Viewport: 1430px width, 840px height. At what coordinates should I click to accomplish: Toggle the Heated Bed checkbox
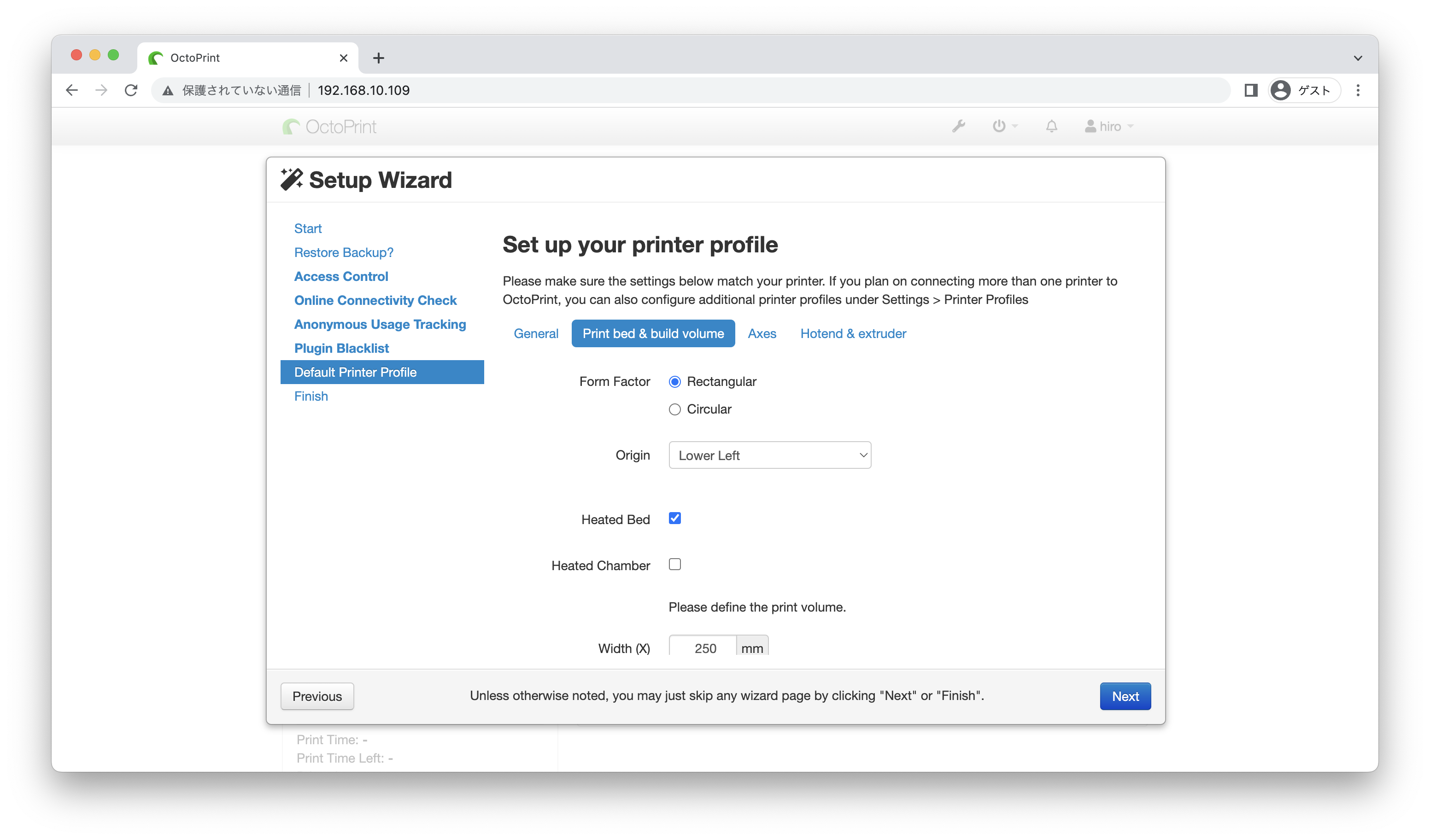pos(675,519)
